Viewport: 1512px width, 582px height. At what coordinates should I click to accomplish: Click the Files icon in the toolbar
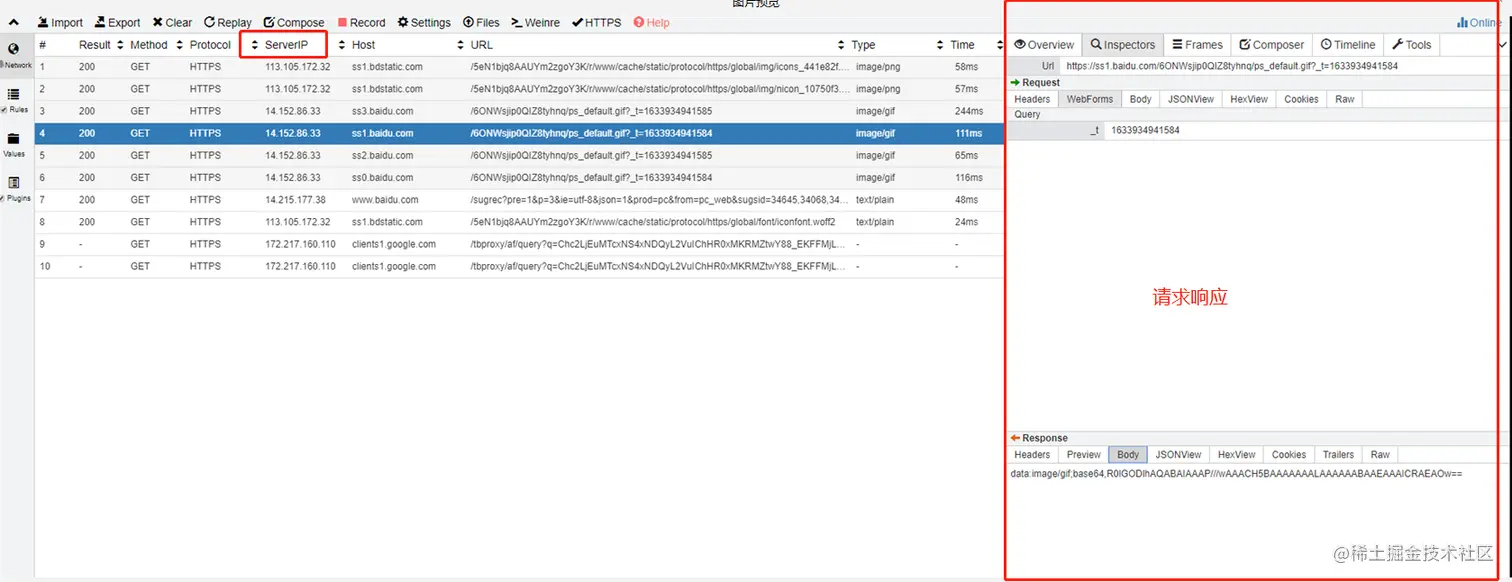tap(480, 22)
